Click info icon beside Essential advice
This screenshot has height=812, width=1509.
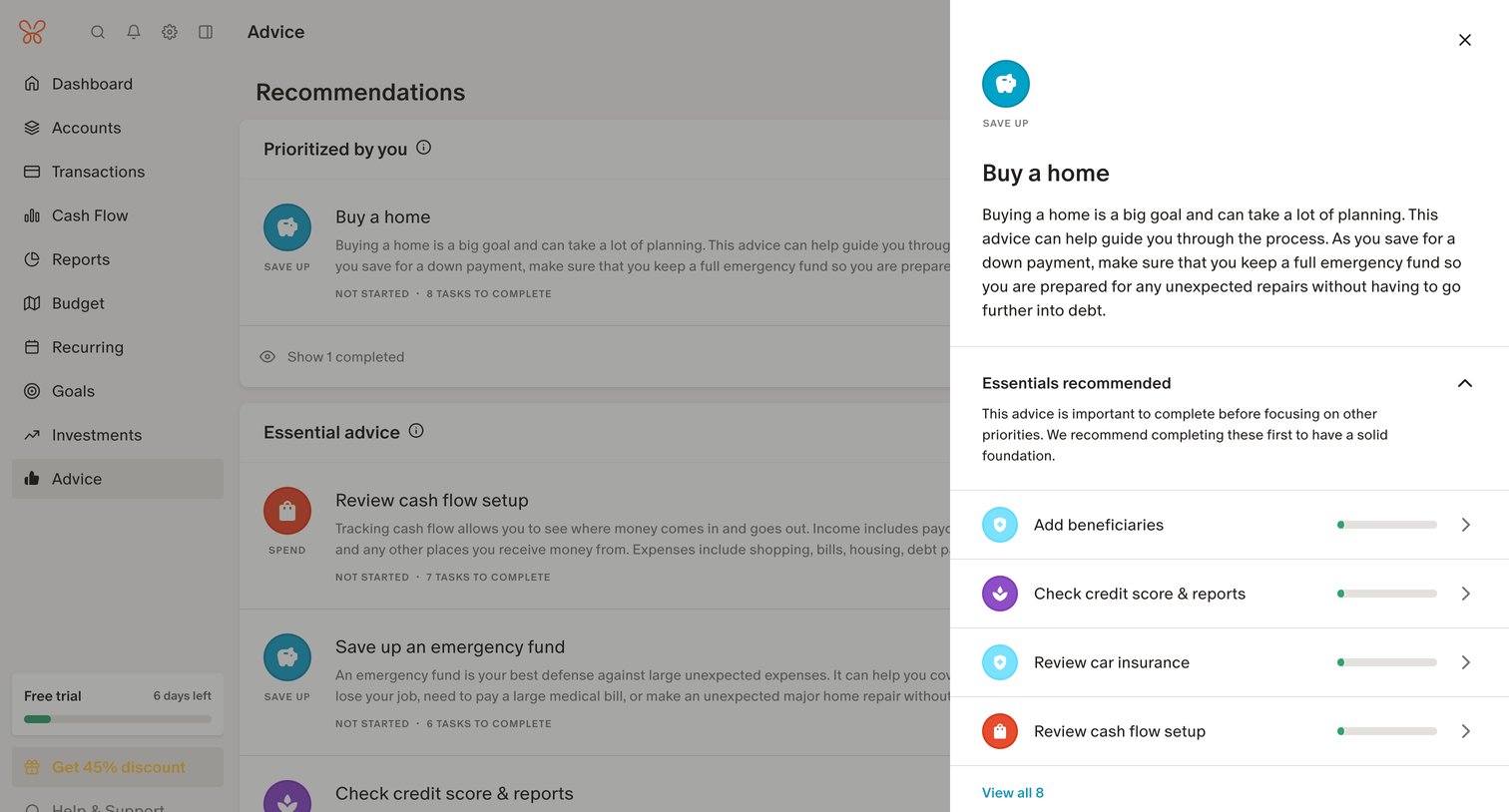click(x=416, y=431)
